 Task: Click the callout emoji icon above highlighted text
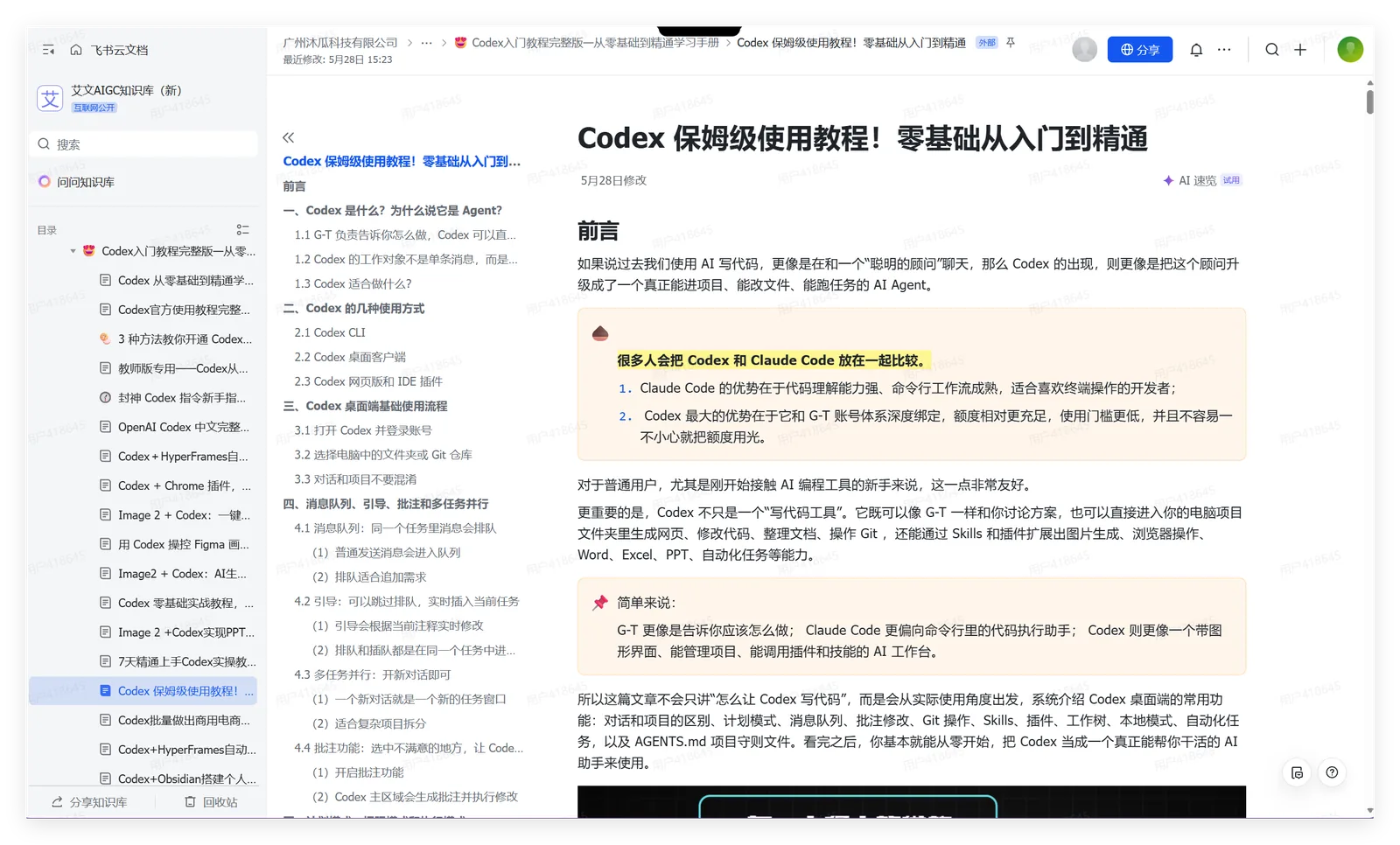[x=600, y=333]
